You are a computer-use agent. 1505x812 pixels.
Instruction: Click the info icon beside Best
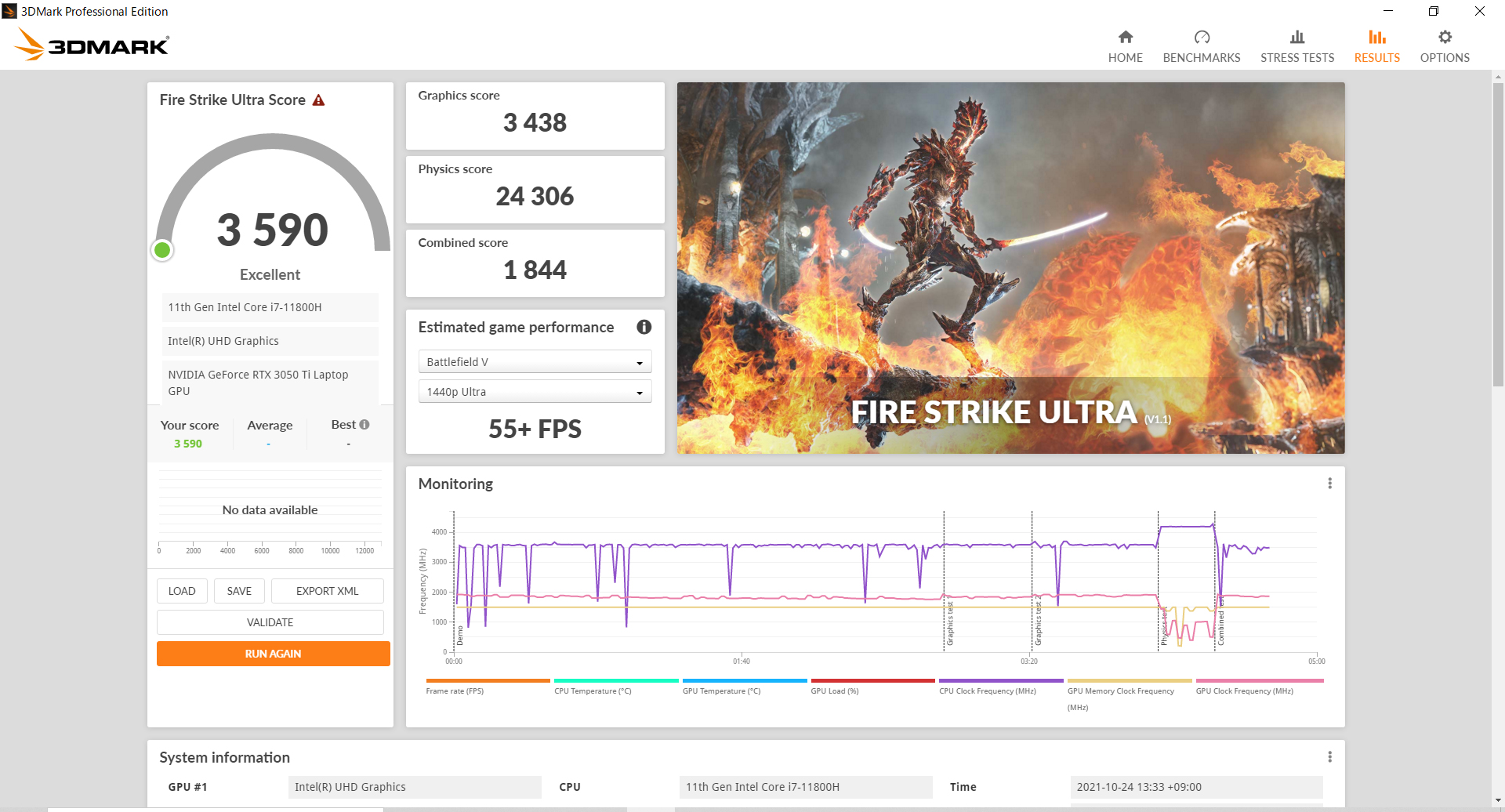coord(364,424)
